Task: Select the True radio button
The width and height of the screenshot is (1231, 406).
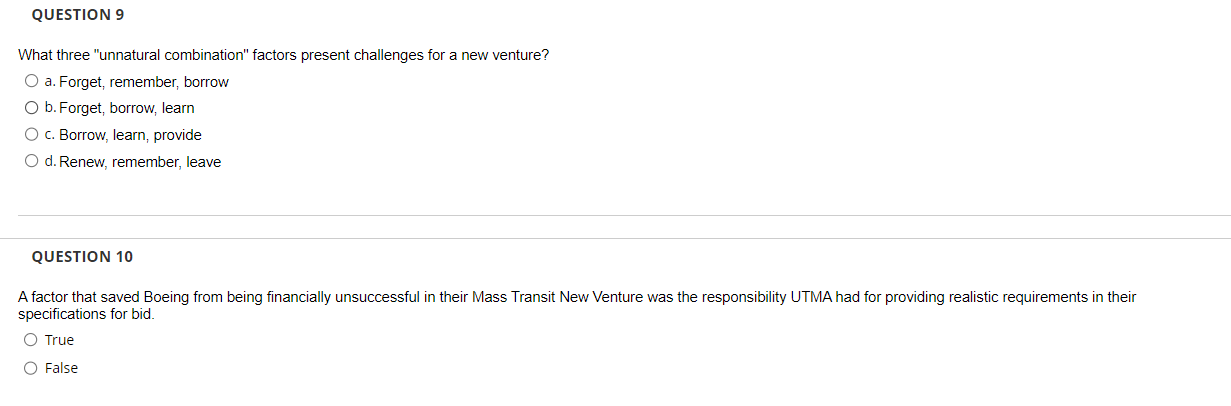Action: click(32, 340)
